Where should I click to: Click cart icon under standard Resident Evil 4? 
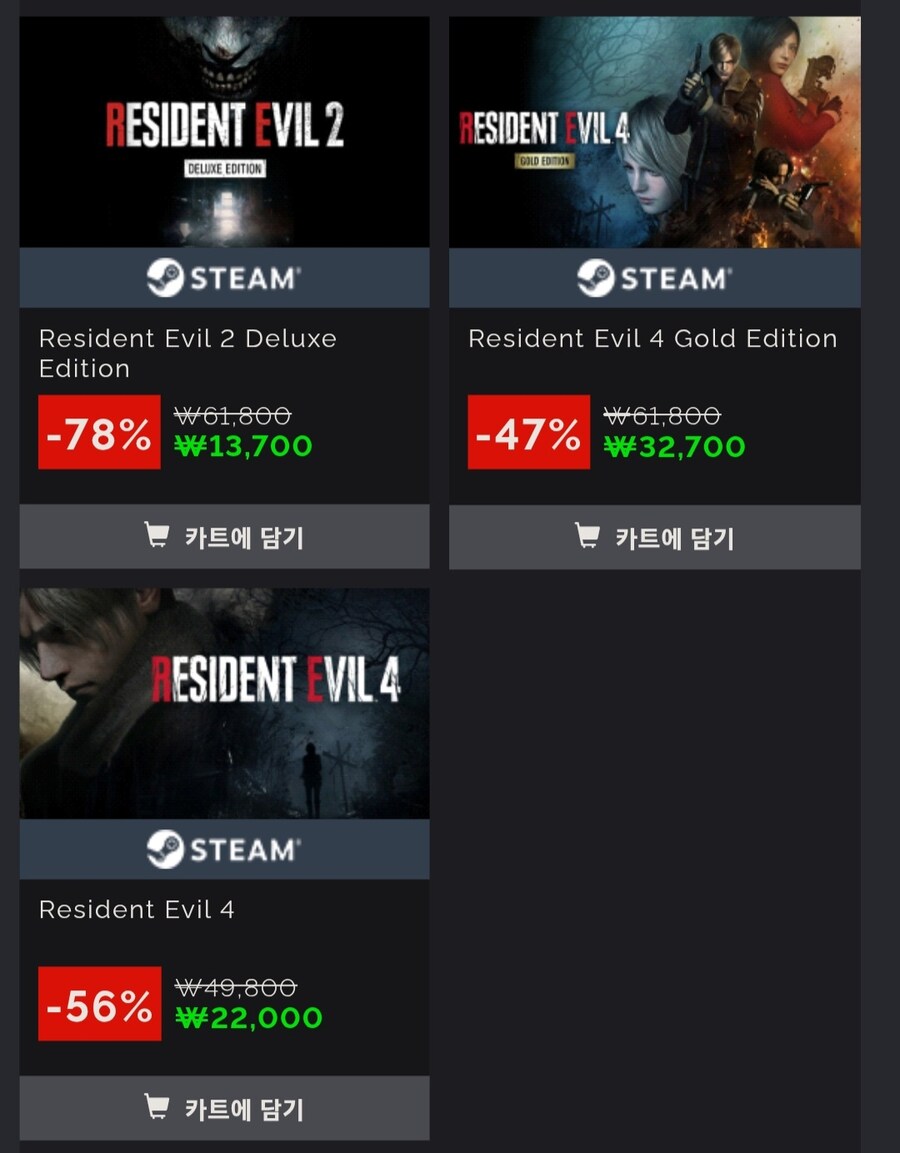[157, 1106]
